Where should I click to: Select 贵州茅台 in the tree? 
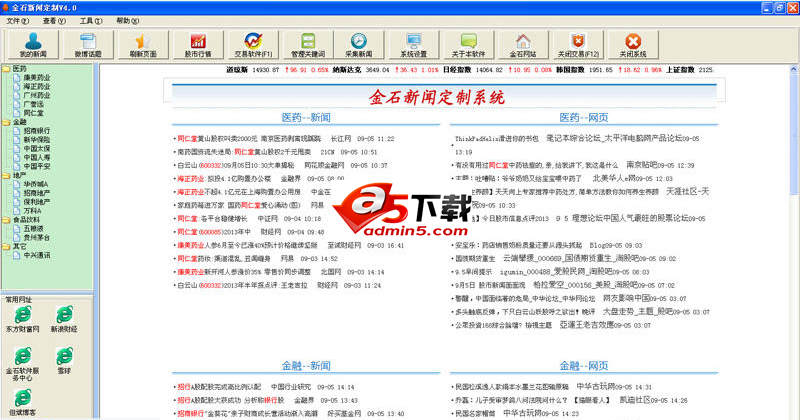(37, 237)
